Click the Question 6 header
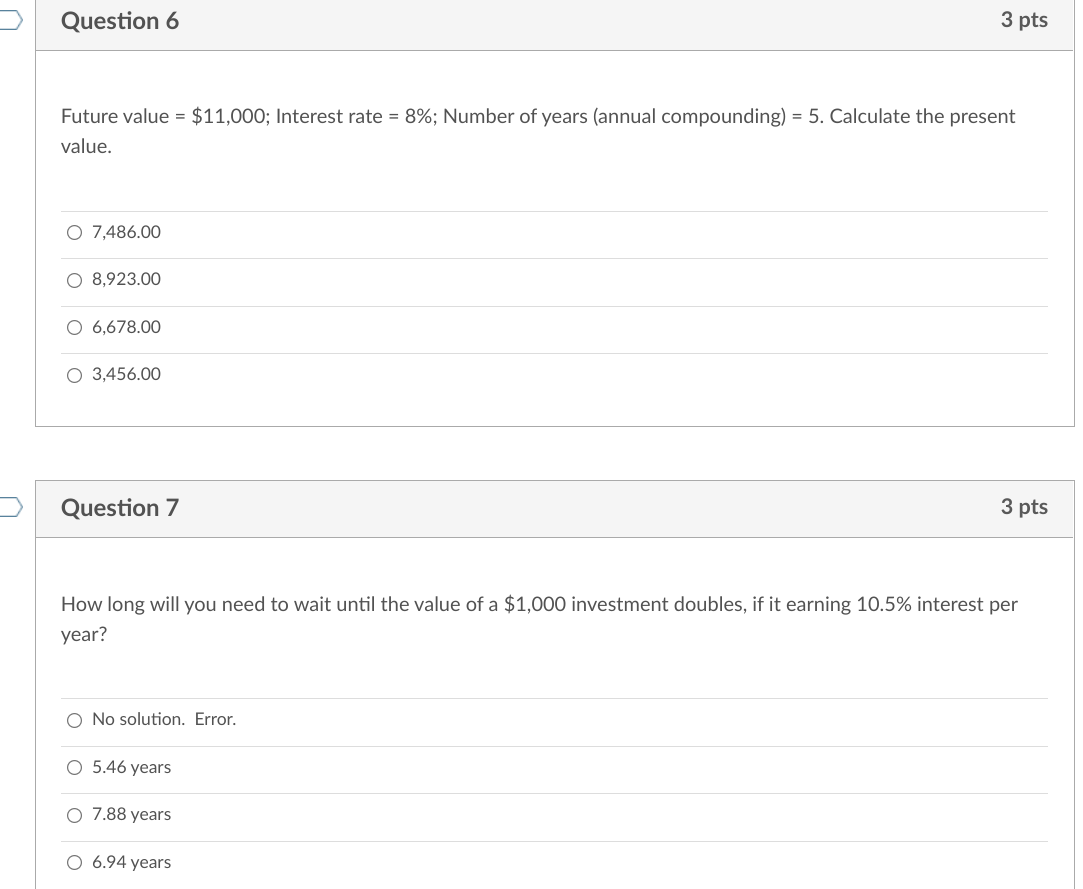The image size is (1083, 889). 120,20
